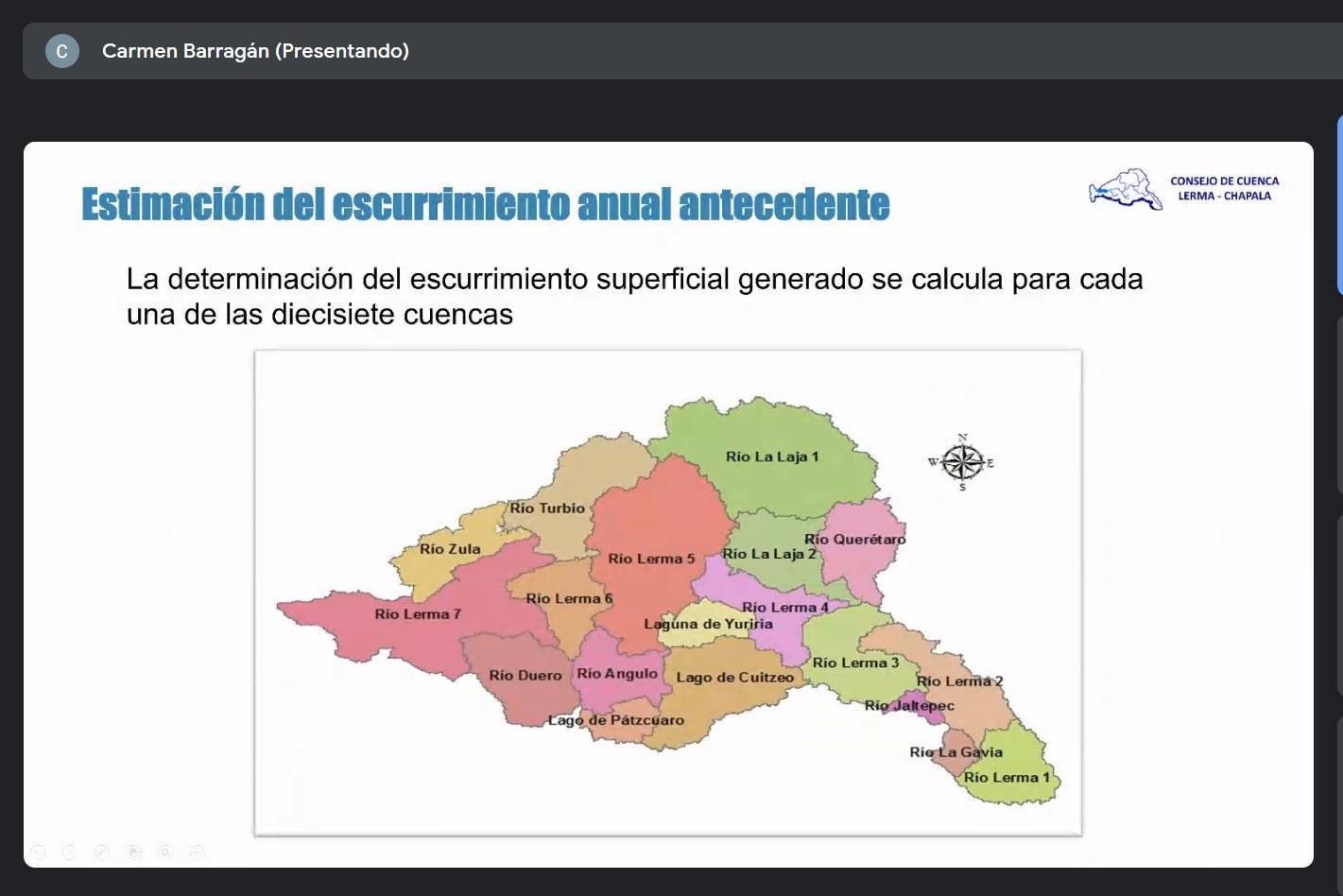
Task: Click presenter name Carmen Barragán (Presentando)
Action: (255, 51)
